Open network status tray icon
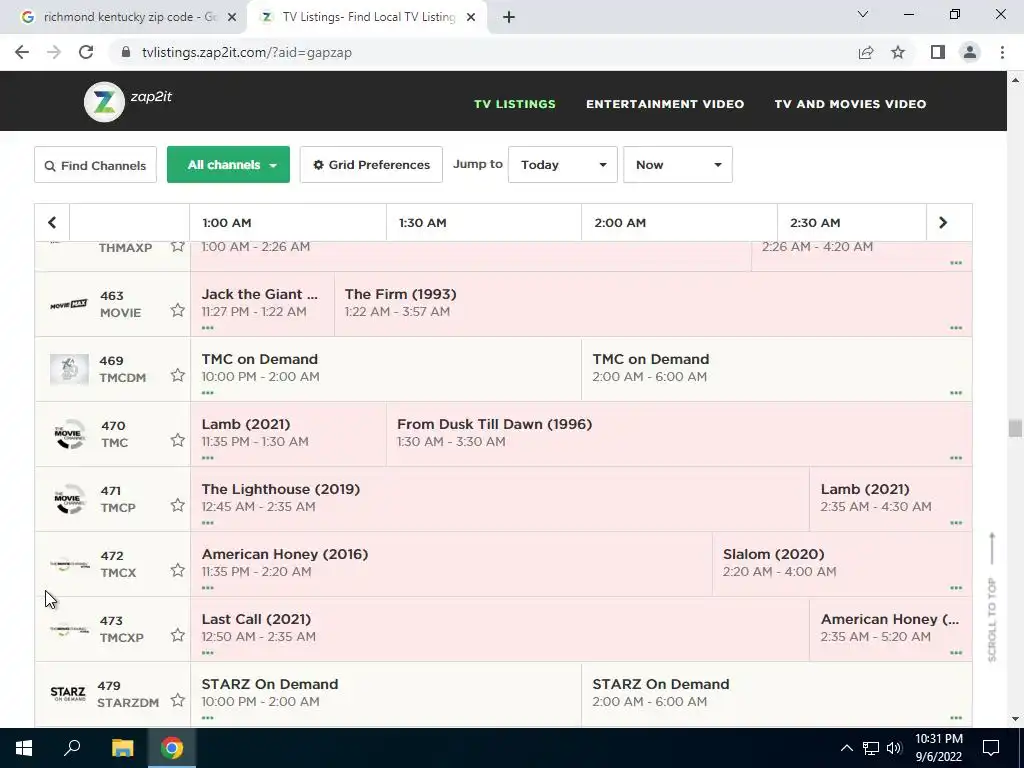The width and height of the screenshot is (1024, 768). 871,748
